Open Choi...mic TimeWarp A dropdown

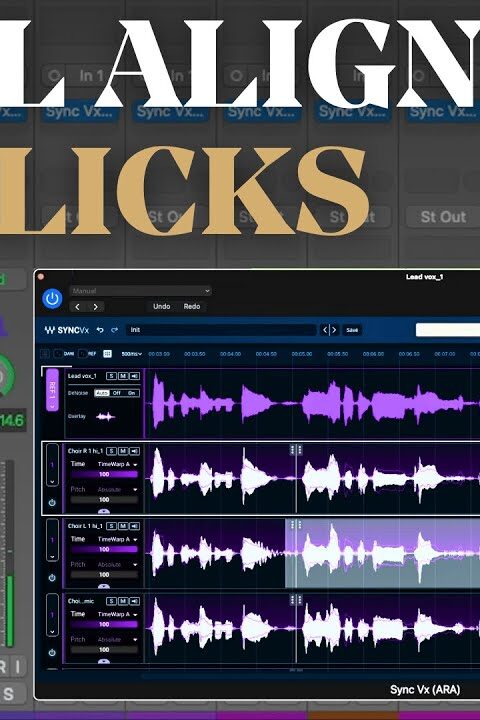click(118, 614)
